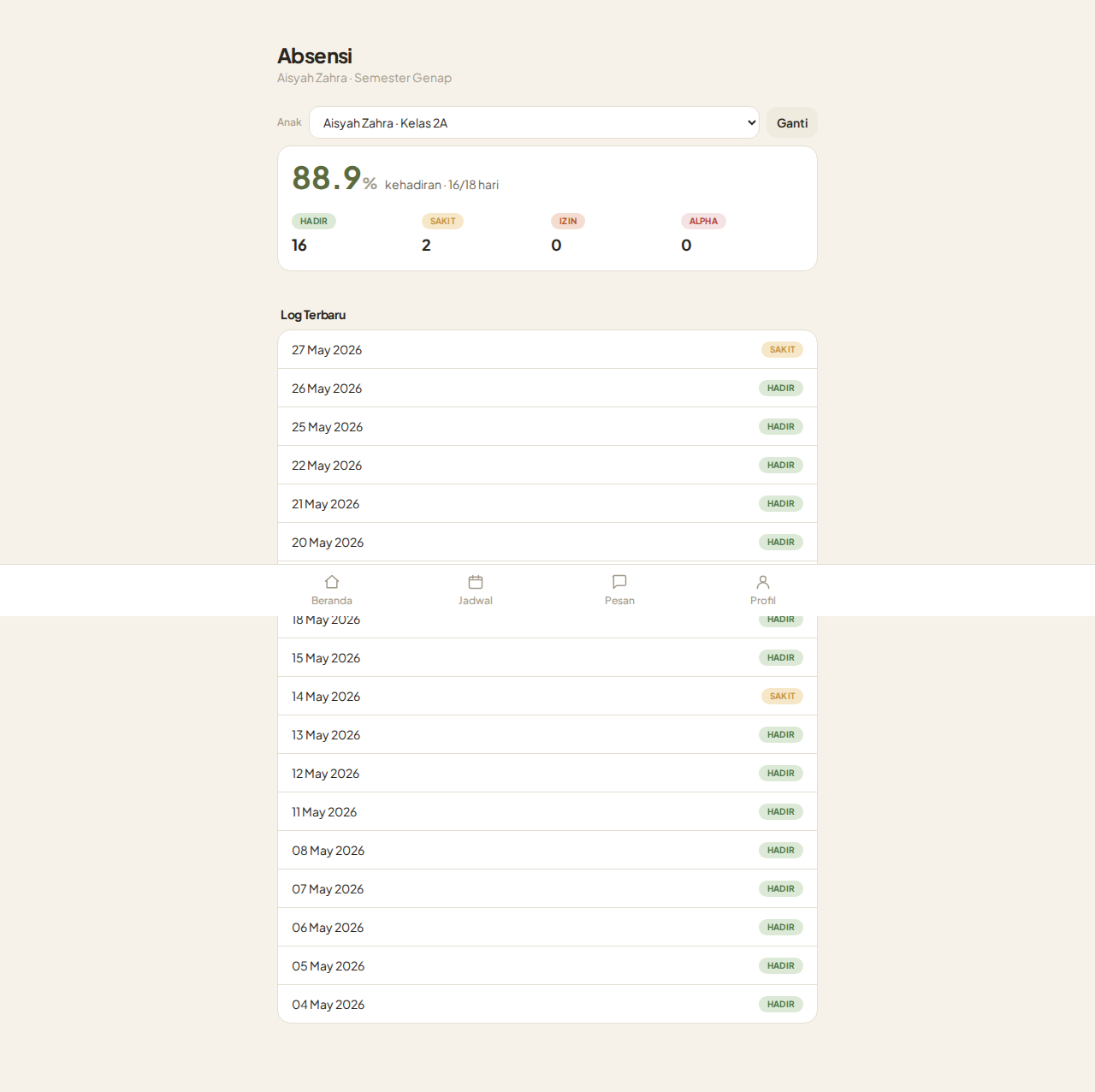Click HADIR badge on 13 May 2026

(781, 734)
